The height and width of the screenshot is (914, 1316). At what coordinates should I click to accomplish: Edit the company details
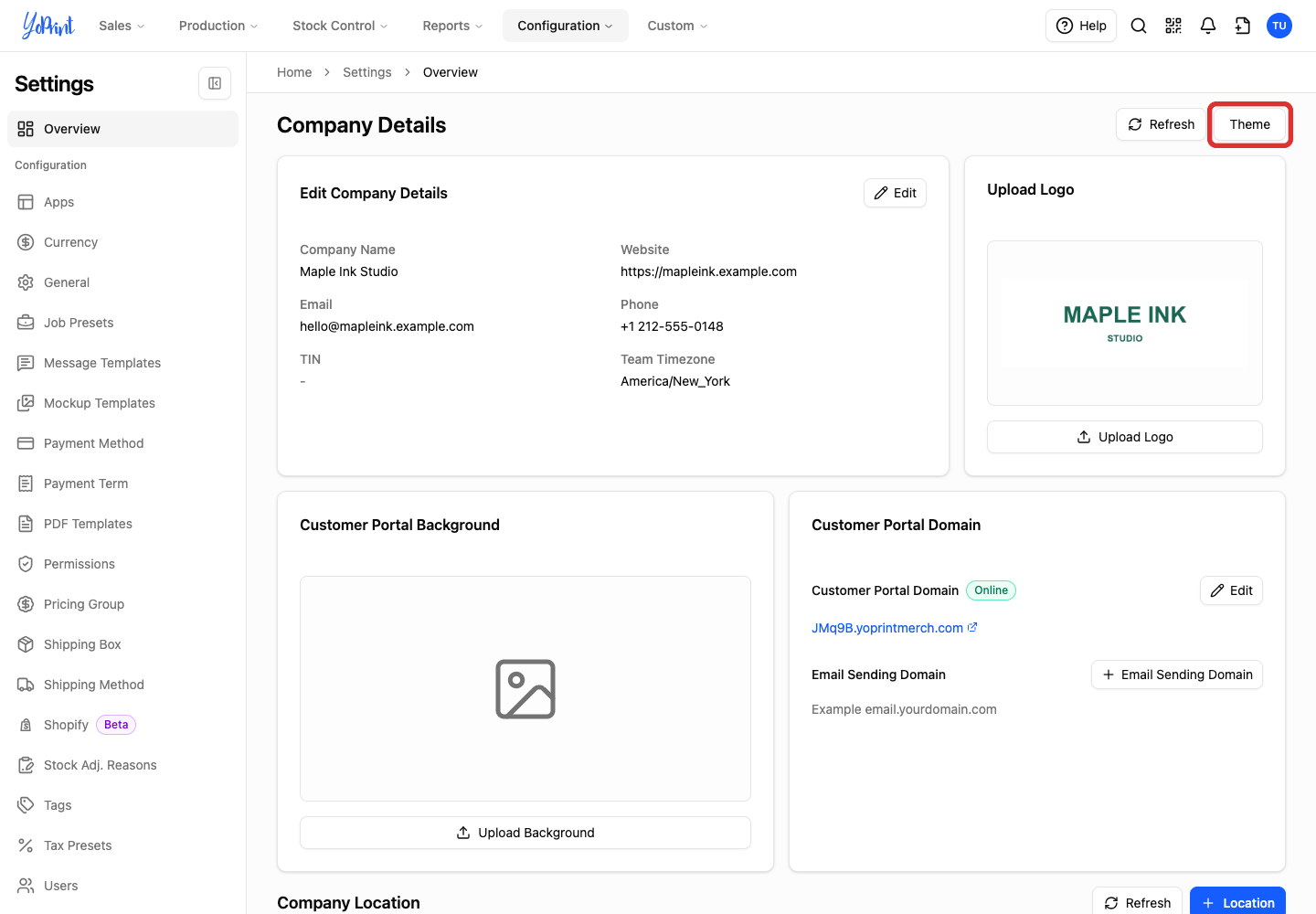(x=895, y=193)
